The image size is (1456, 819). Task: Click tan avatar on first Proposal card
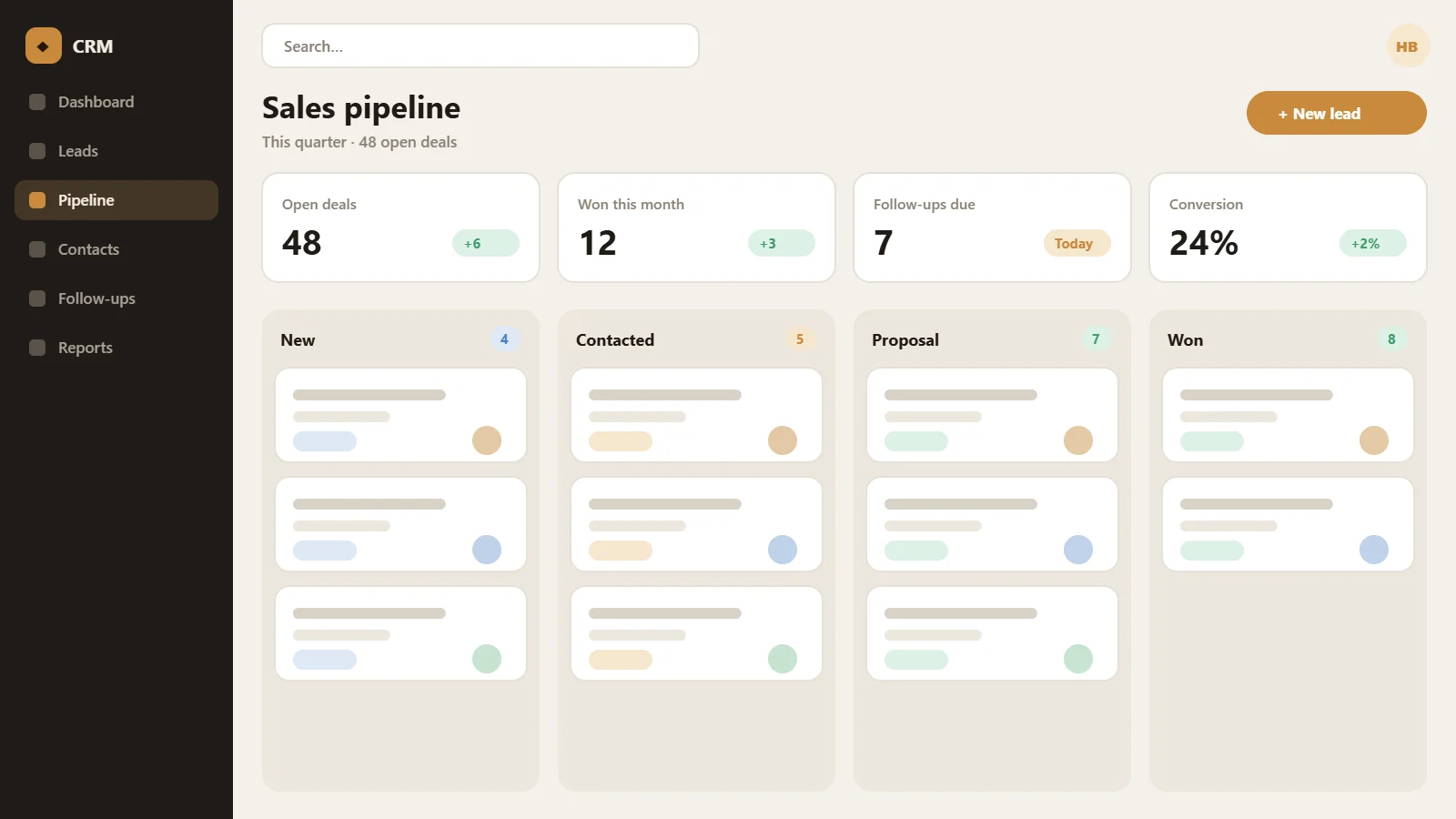click(1078, 440)
